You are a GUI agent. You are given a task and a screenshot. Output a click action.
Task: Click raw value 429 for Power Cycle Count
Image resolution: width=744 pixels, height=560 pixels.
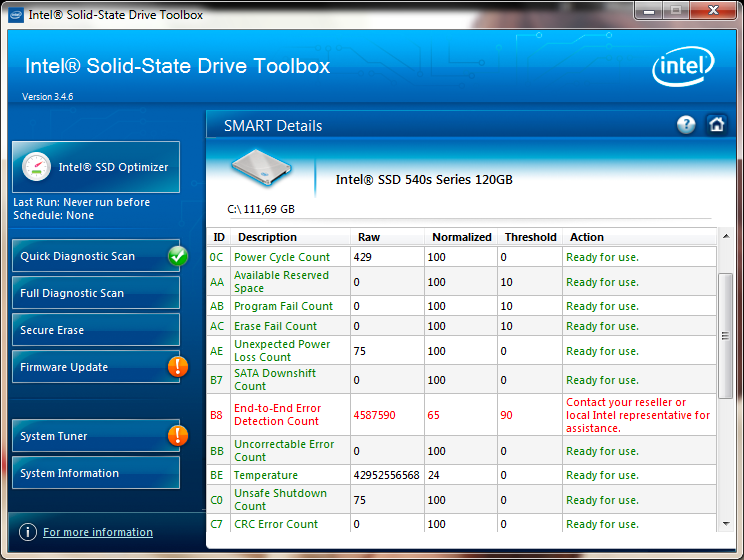pyautogui.click(x=363, y=257)
